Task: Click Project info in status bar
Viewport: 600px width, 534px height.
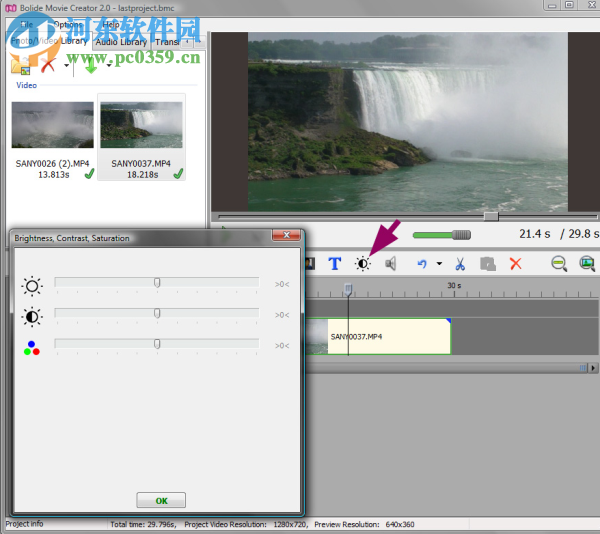Action: pos(24,524)
